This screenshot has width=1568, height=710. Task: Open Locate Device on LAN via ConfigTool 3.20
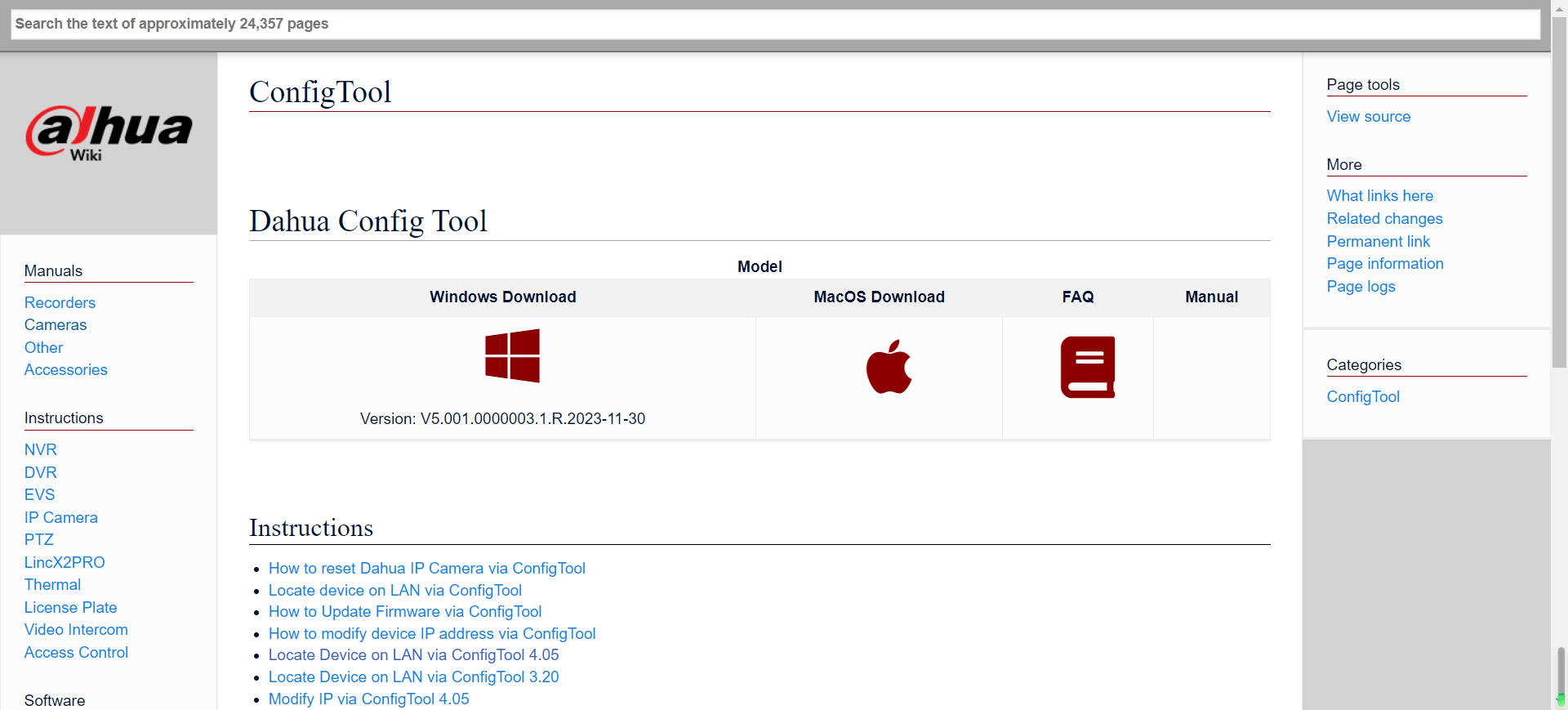tap(414, 677)
